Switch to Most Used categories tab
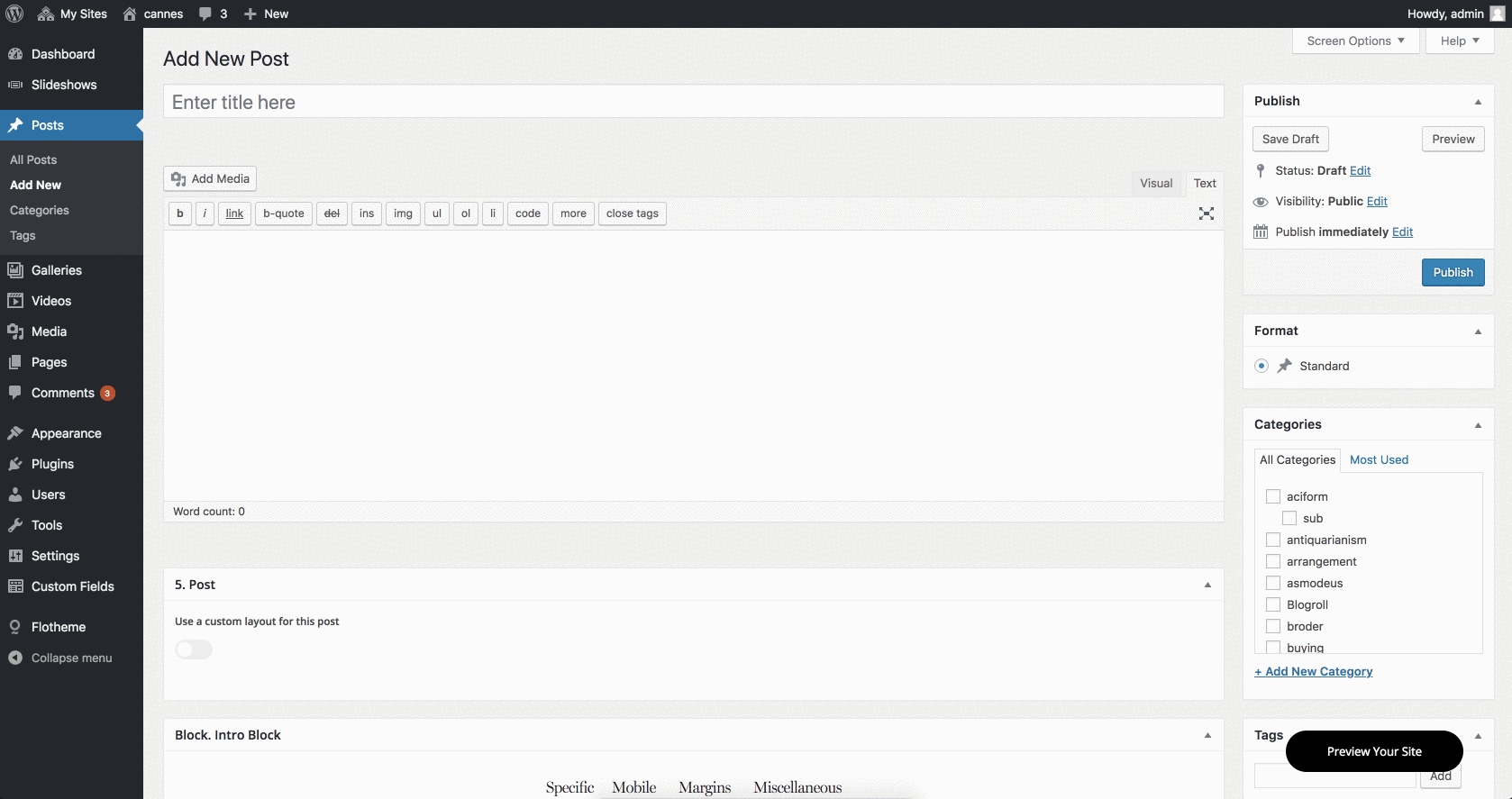 pyautogui.click(x=1379, y=459)
